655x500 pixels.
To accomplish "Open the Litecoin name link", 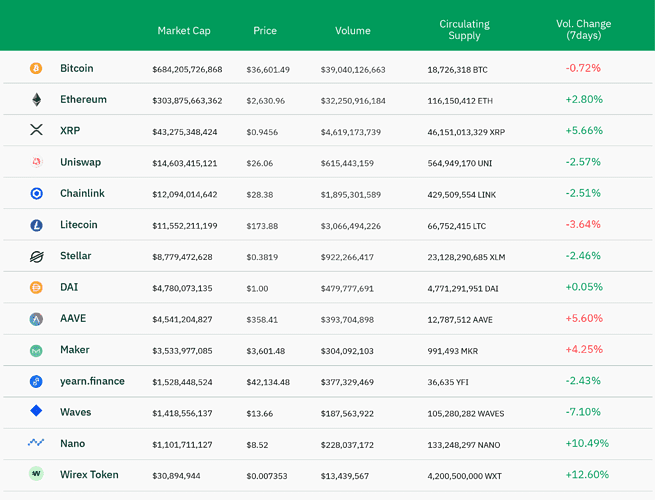I will click(79, 225).
